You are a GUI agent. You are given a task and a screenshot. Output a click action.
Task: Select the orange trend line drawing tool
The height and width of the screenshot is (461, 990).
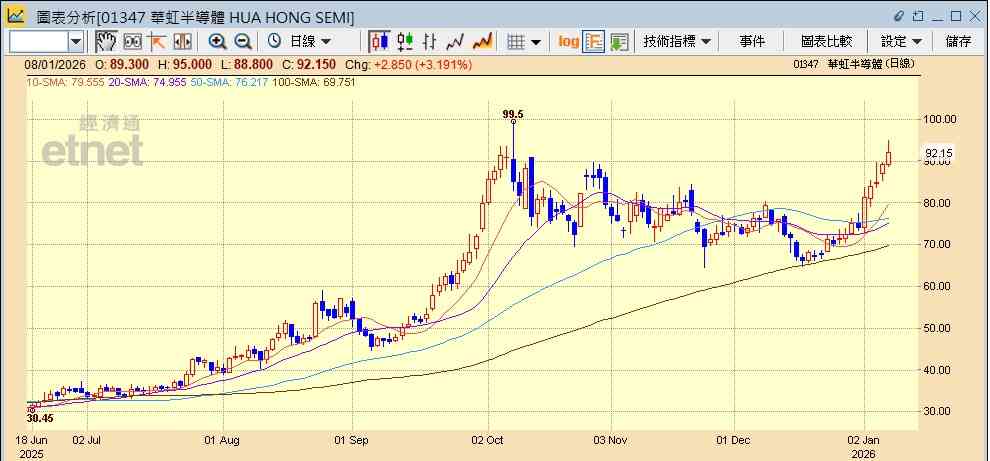[x=157, y=42]
